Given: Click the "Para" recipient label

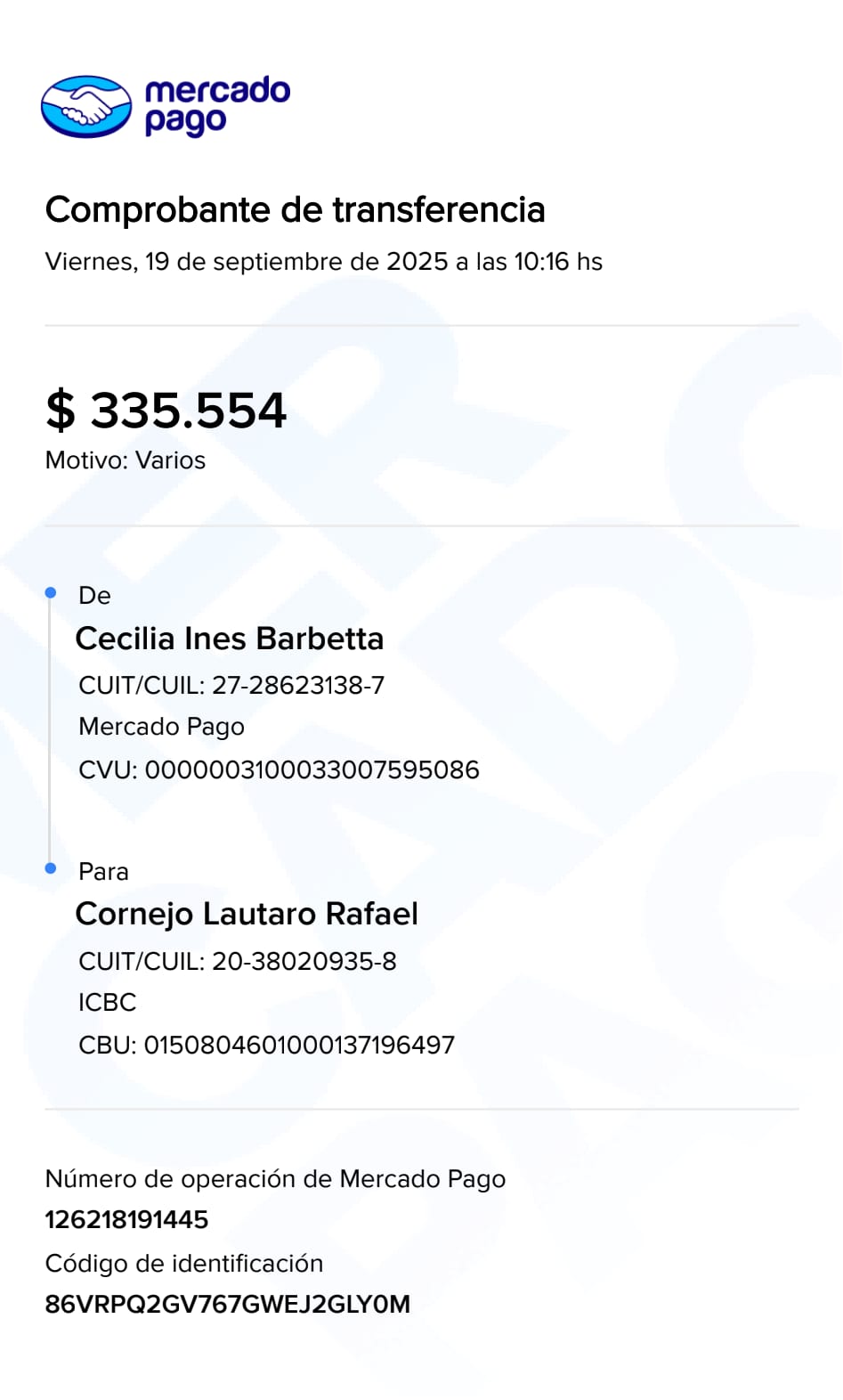Looking at the screenshot, I should [x=103, y=871].
